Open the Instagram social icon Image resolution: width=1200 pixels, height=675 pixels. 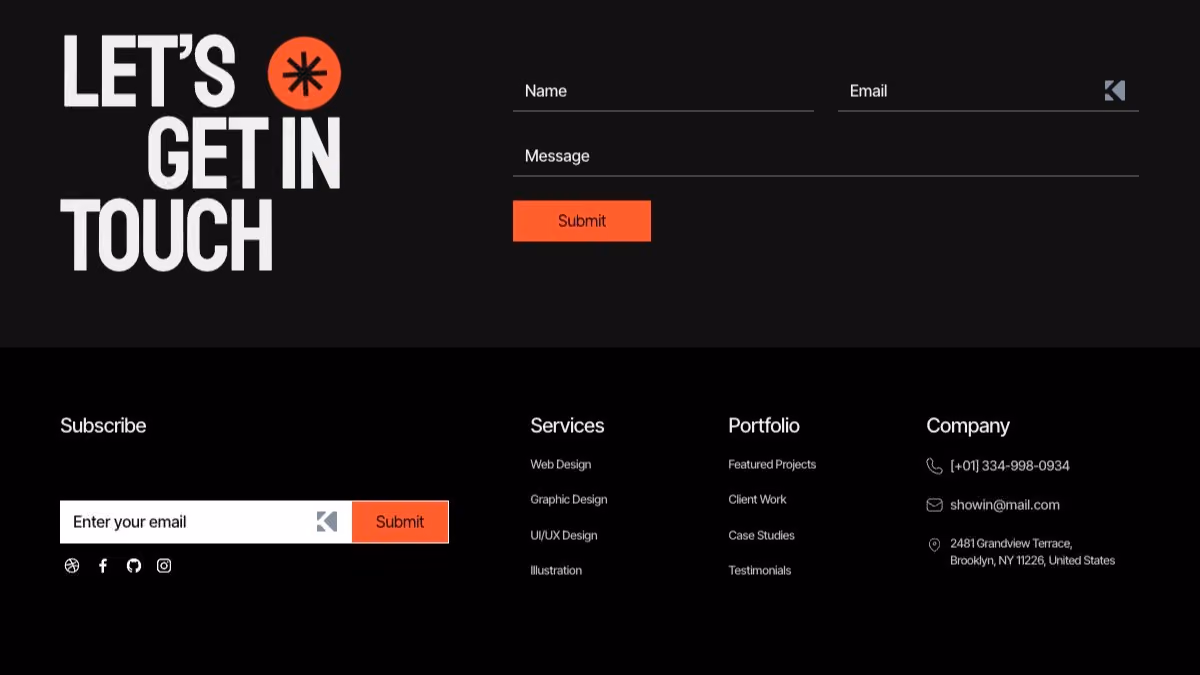[x=164, y=566]
